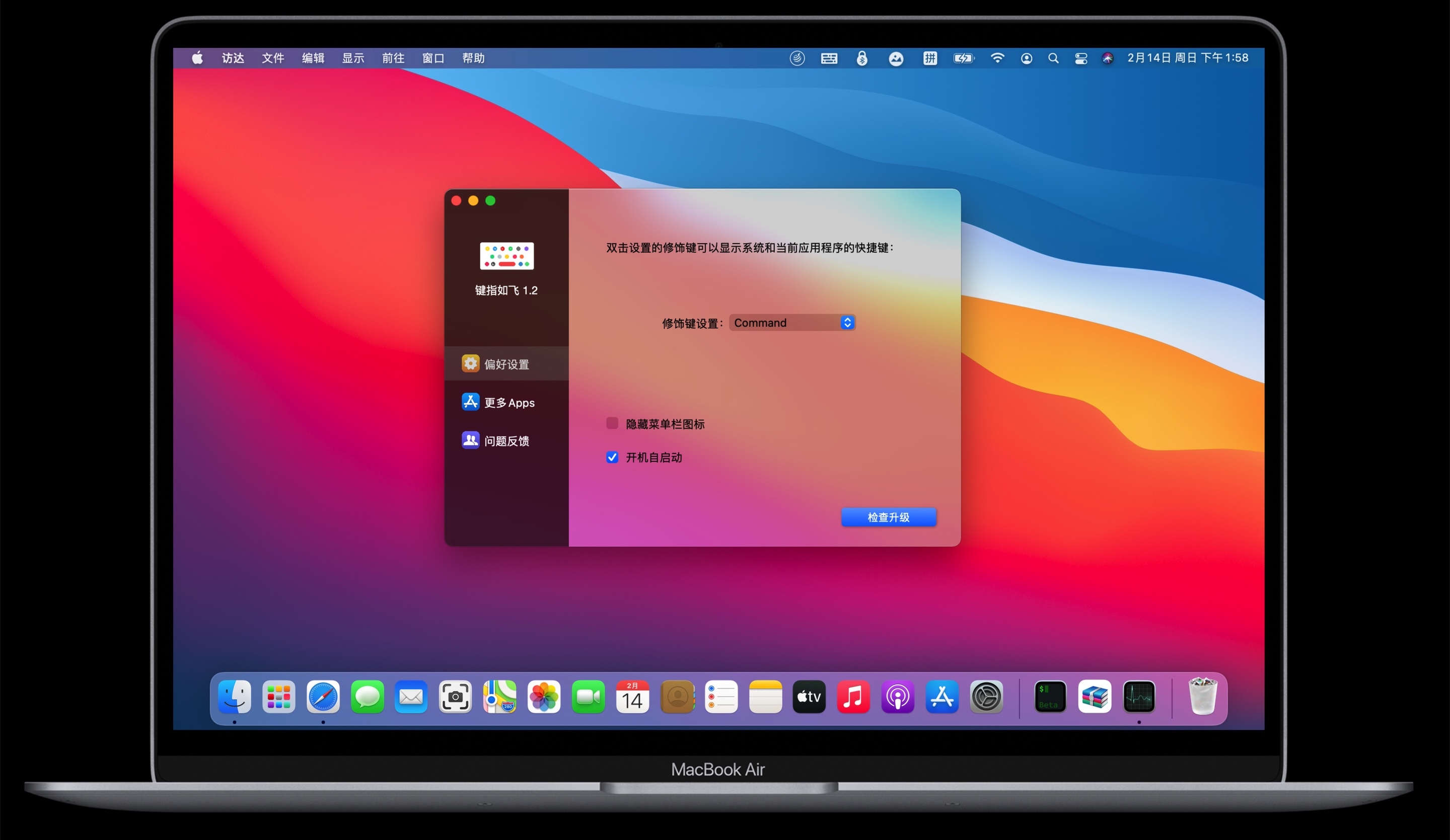This screenshot has height=840, width=1450.
Task: Click the input method 拼 icon
Action: click(x=930, y=58)
